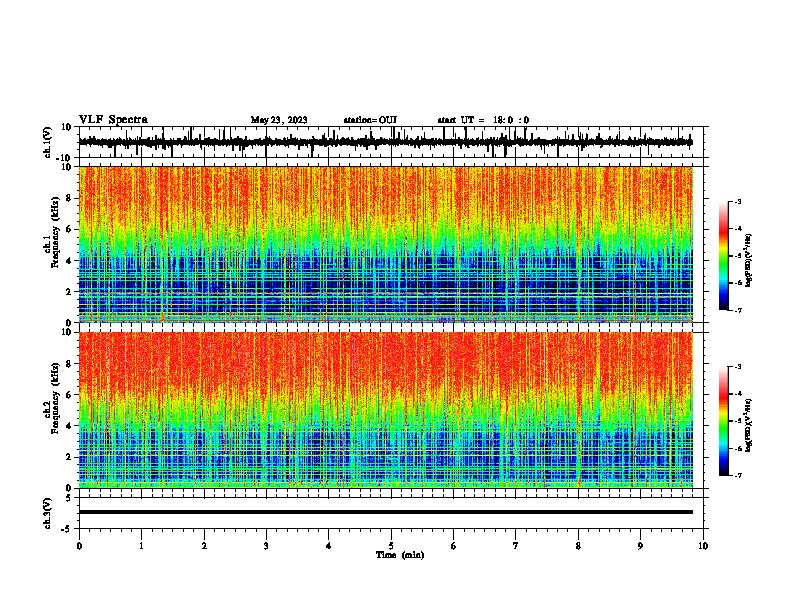Viewport: 792px width, 612px height.
Task: Click the ch.2 spectrogram color scale bar
Action: [723, 421]
